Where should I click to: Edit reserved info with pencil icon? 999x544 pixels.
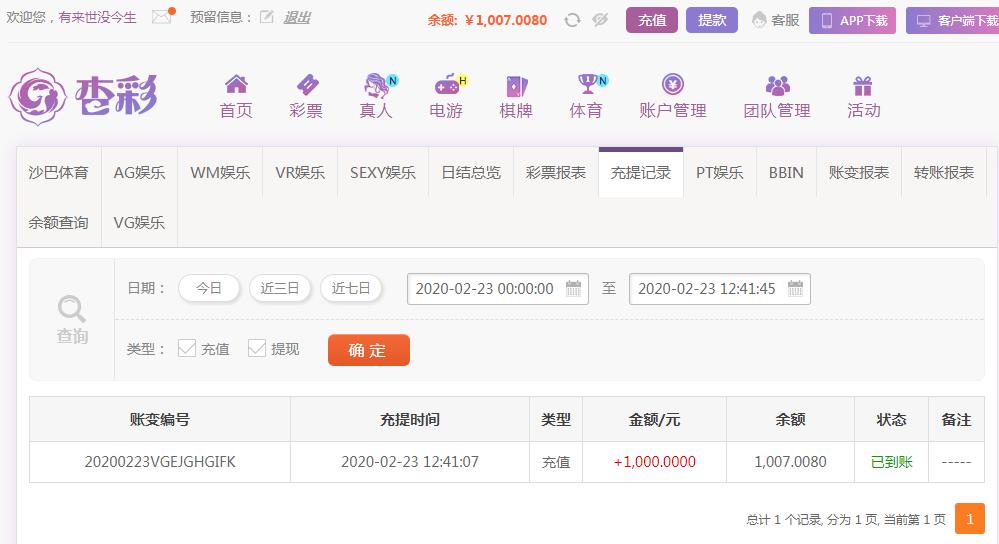267,17
